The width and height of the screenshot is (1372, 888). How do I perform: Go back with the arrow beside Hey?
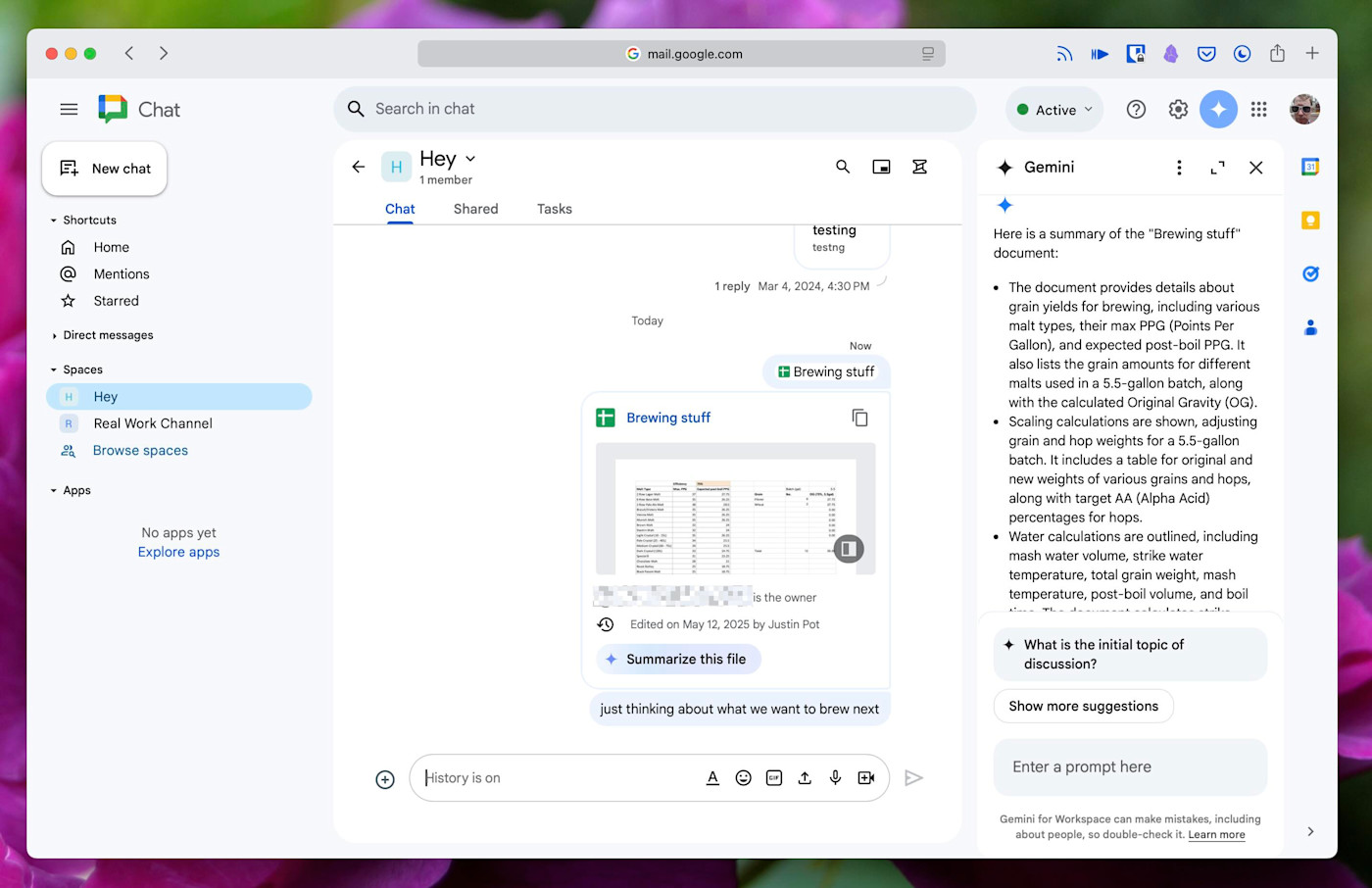click(x=359, y=167)
